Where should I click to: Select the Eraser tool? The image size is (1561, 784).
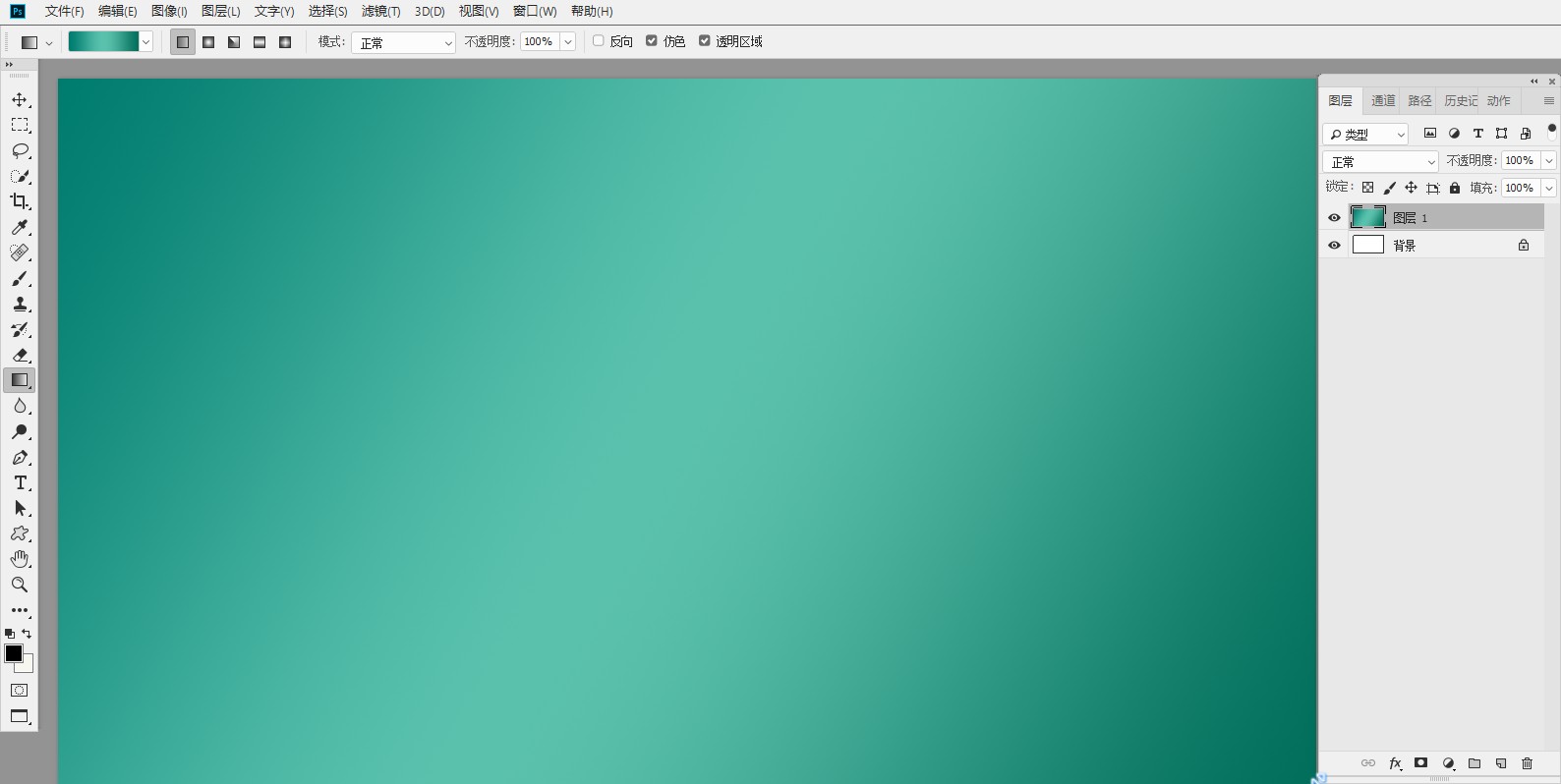tap(20, 355)
